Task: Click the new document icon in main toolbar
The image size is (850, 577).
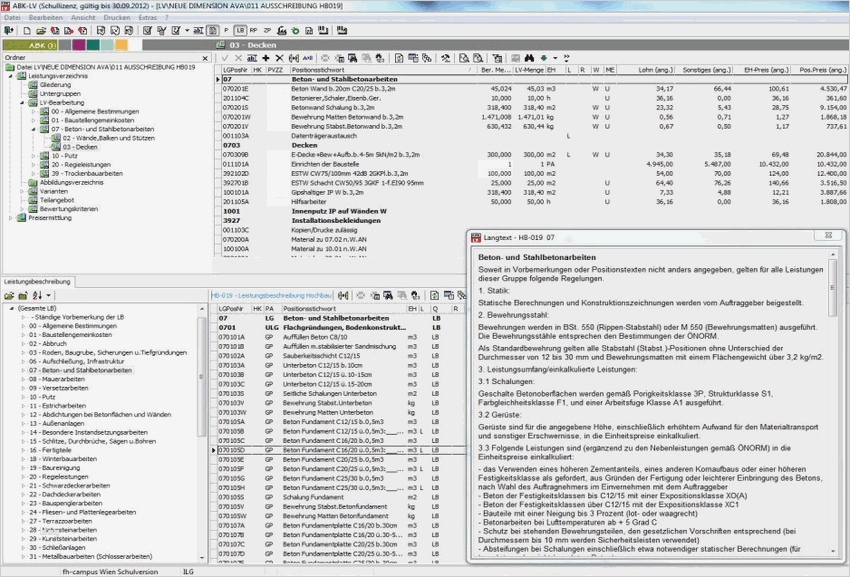Action: [x=26, y=31]
